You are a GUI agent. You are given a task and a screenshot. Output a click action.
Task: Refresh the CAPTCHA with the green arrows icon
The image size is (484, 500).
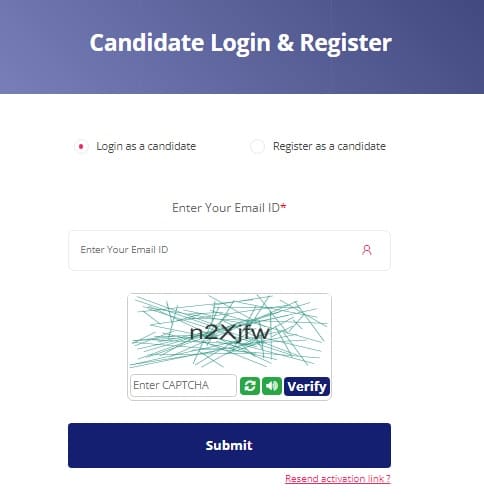tap(250, 386)
